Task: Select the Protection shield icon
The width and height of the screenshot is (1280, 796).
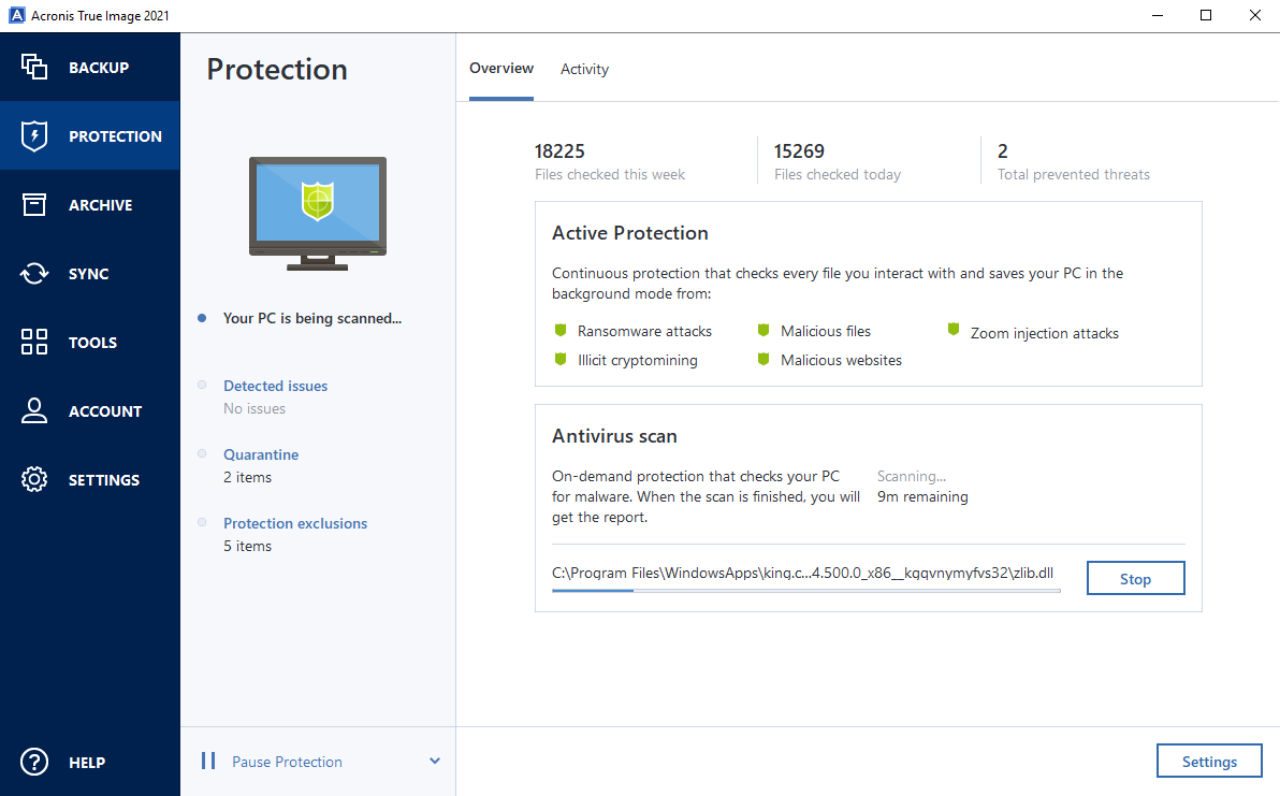Action: click(34, 136)
